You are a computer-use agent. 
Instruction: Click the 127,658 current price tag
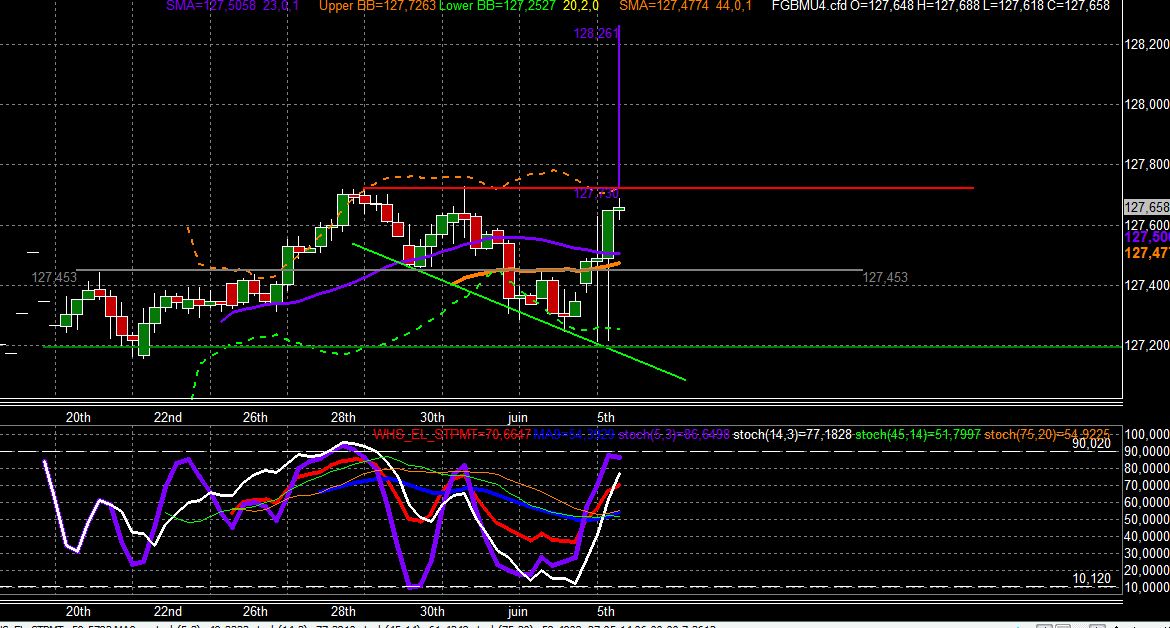coord(1147,207)
